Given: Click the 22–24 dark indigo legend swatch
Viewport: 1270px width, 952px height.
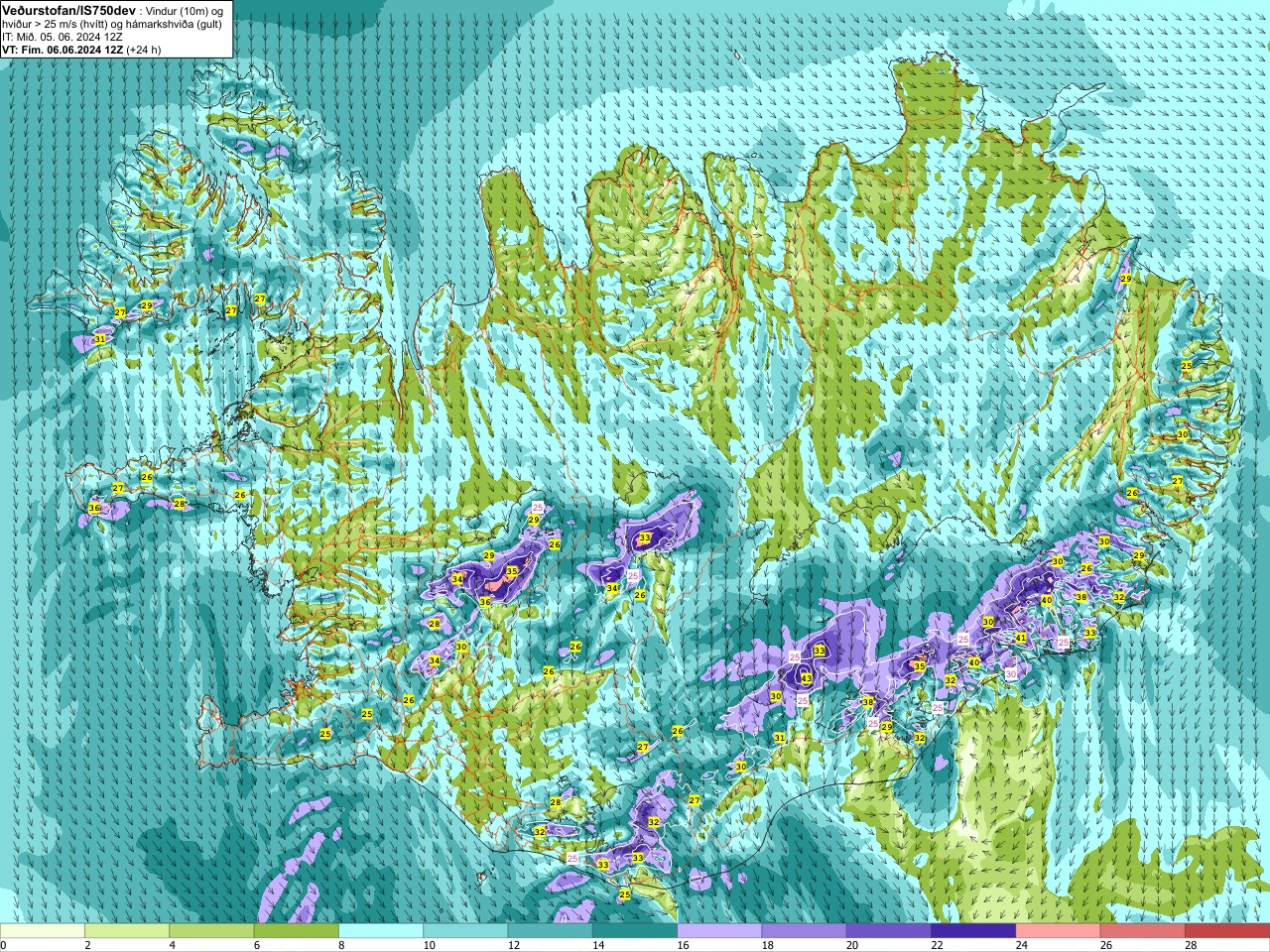Looking at the screenshot, I should [x=973, y=931].
